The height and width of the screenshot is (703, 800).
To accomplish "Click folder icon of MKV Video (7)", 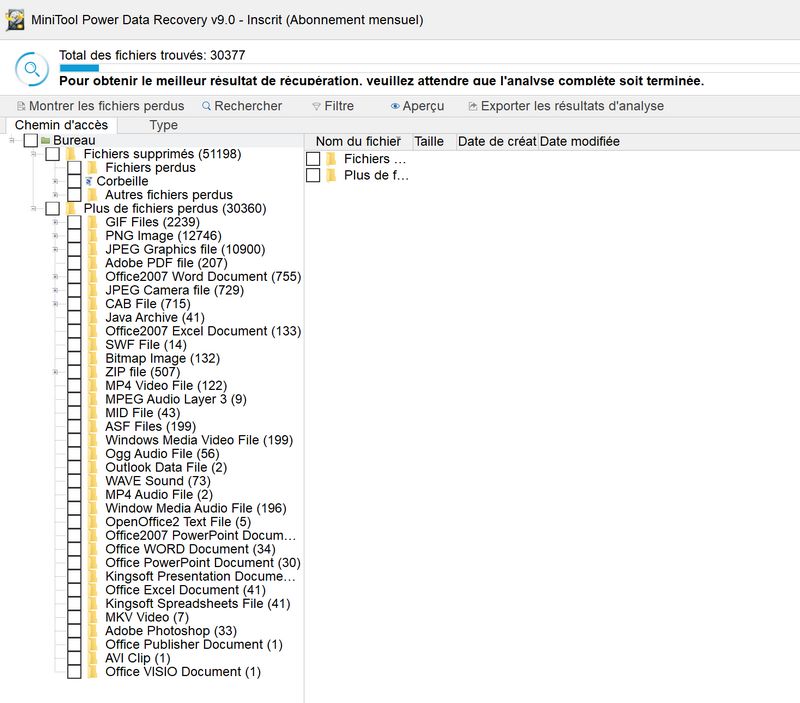I will coord(93,617).
